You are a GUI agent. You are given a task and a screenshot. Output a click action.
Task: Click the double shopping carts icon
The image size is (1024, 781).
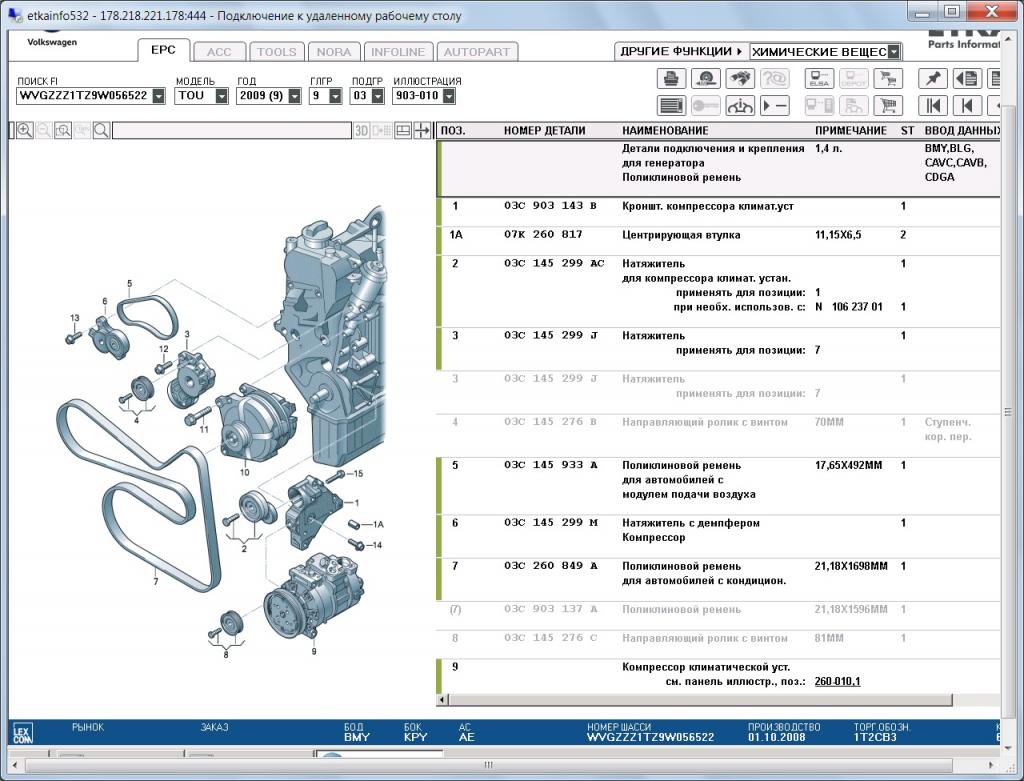point(888,79)
